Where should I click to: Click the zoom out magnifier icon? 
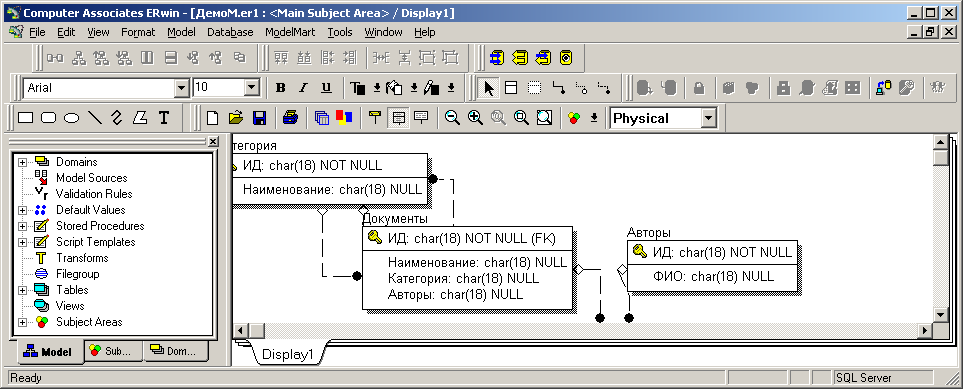pyautogui.click(x=453, y=117)
